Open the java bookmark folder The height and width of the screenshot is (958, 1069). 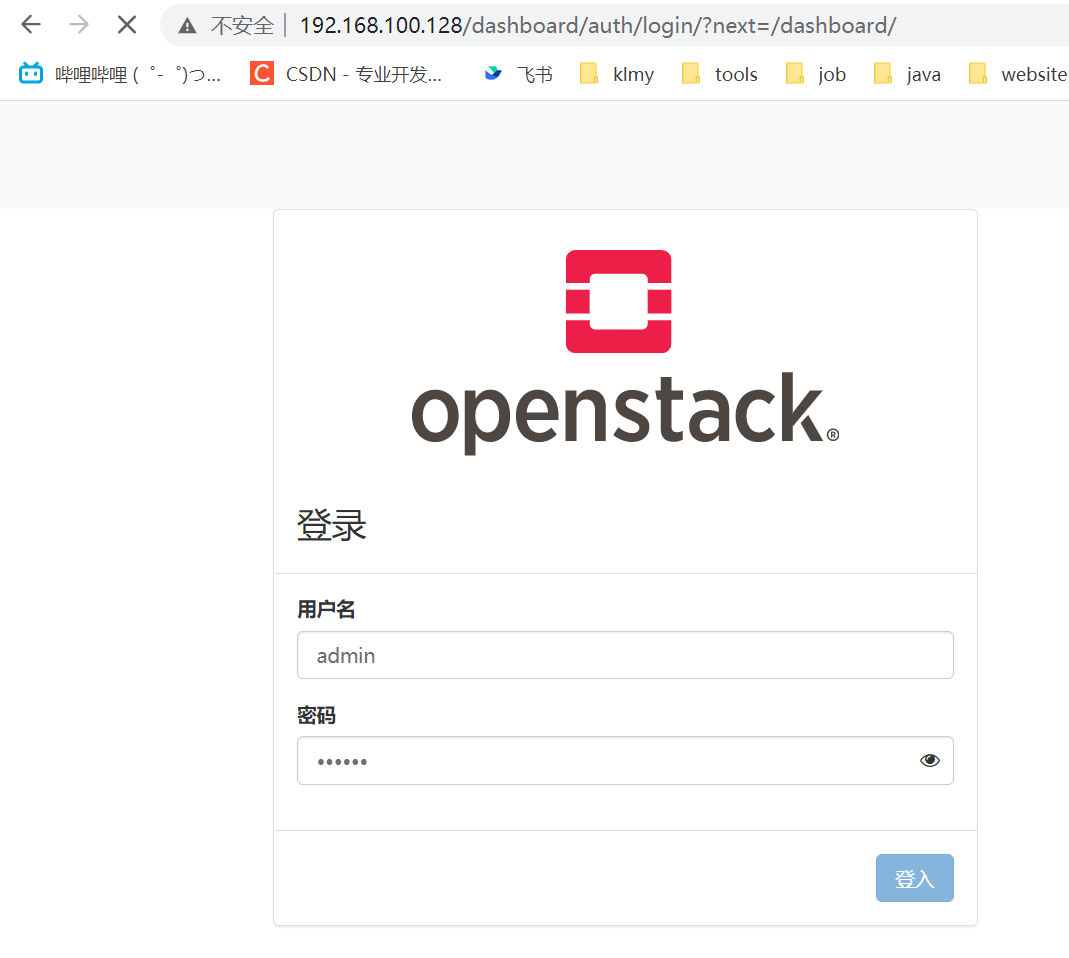click(x=907, y=74)
